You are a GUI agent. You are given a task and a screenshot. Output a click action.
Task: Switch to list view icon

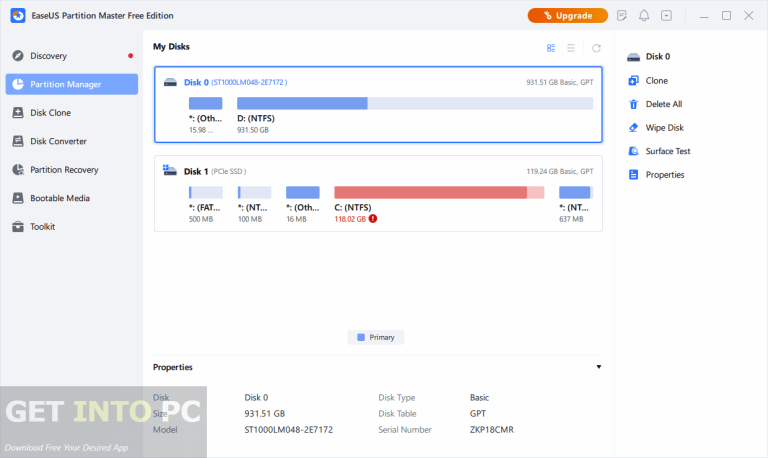pos(571,48)
